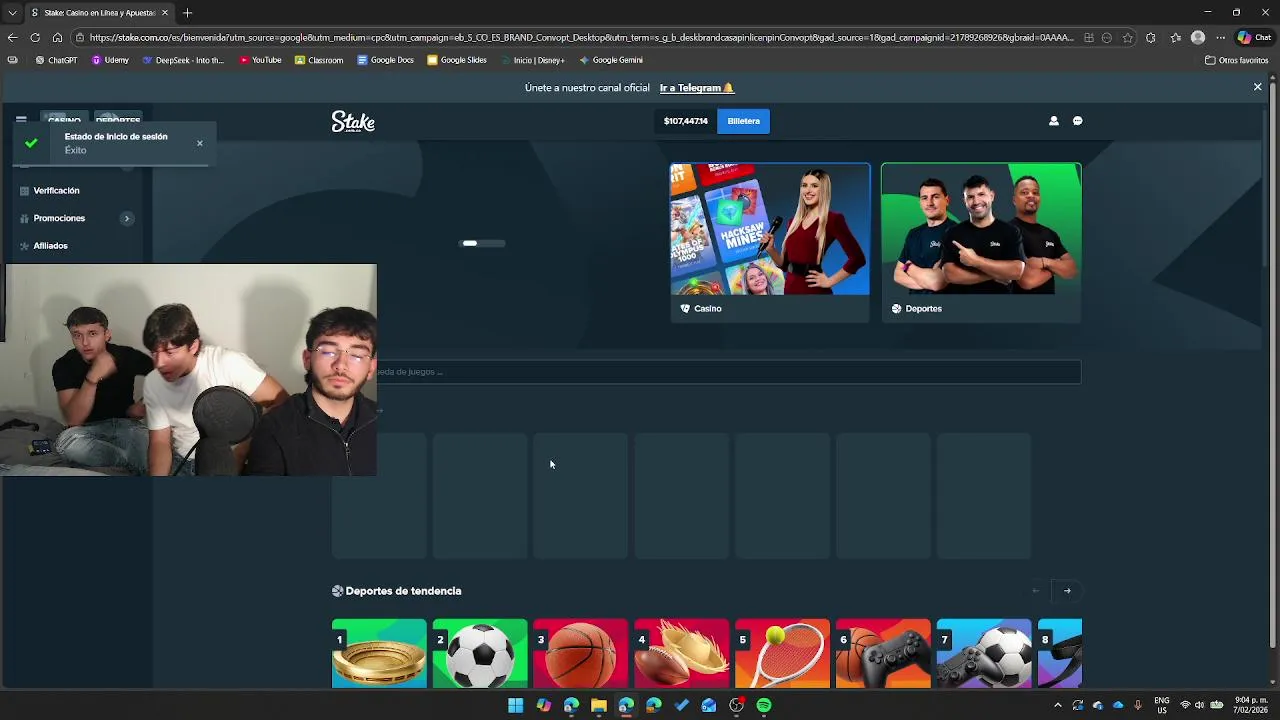Open the basketball sport tile number 3
This screenshot has height=720, width=1280.
point(581,654)
